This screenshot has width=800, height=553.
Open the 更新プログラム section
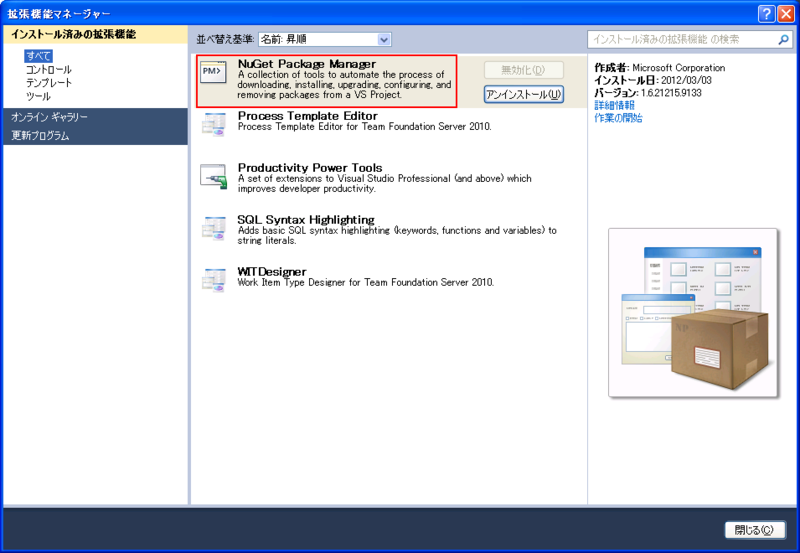pos(95,135)
